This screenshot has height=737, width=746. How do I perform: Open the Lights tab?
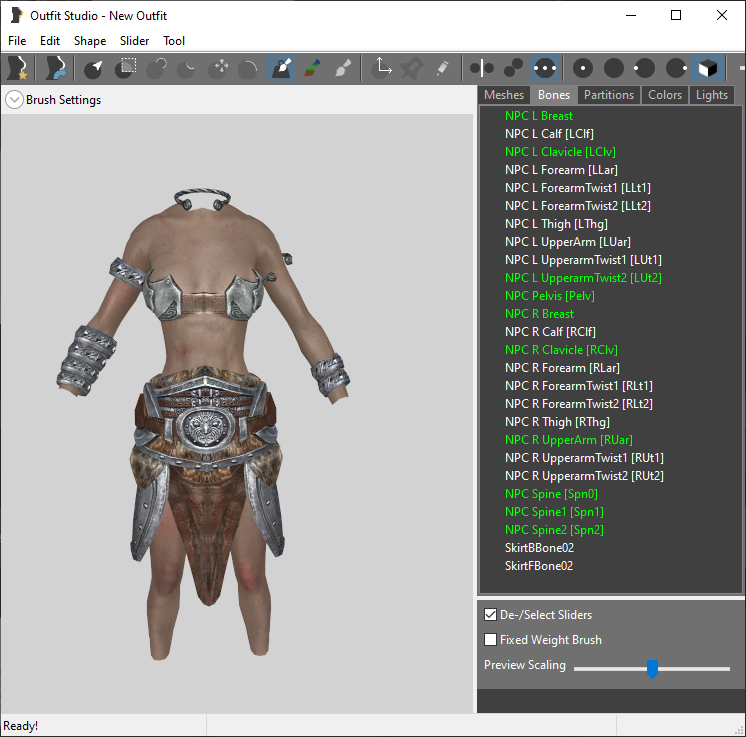(712, 95)
